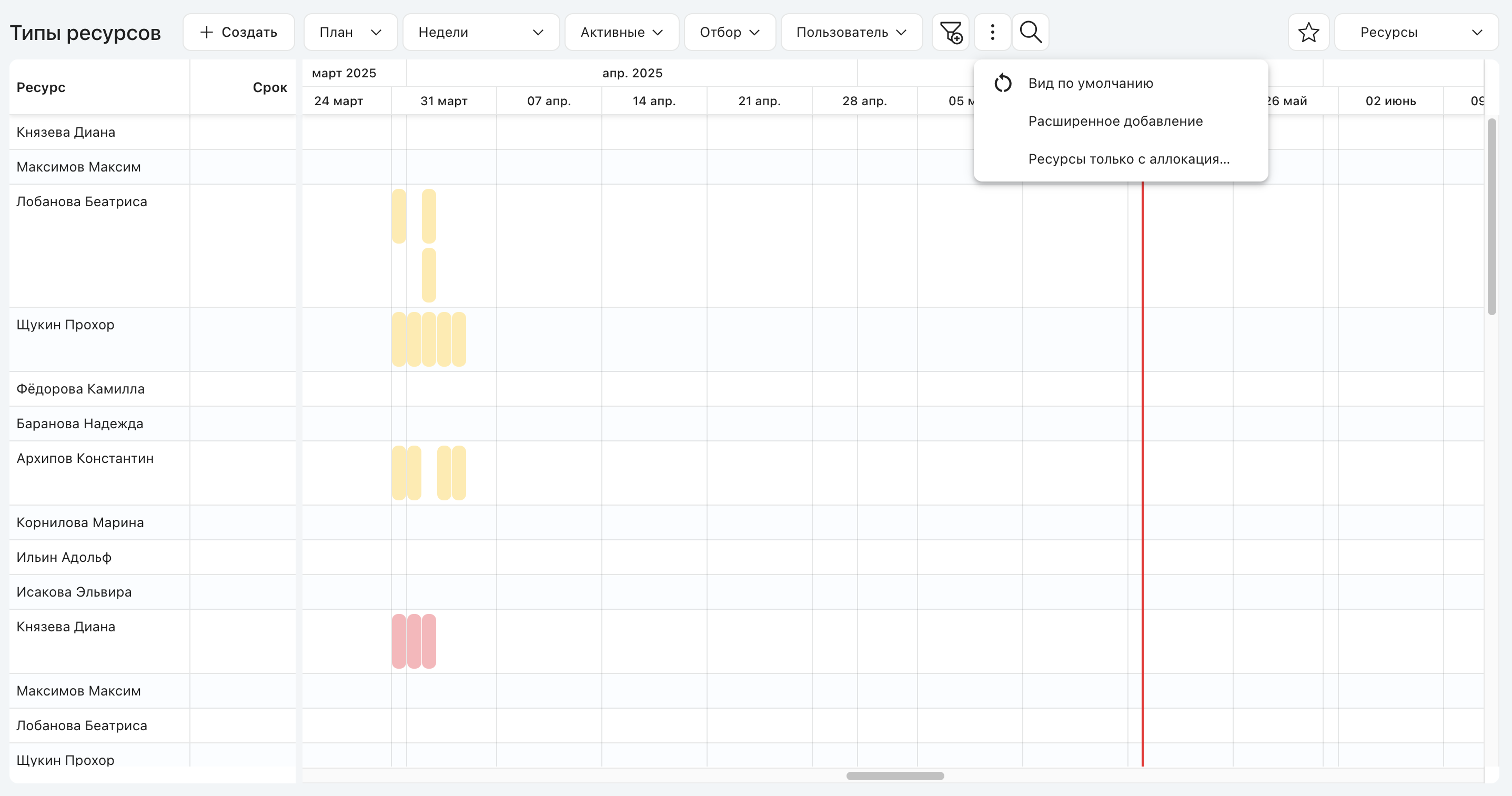
Task: Click Лобанова Беатриса's lower yellow allocation bar
Action: (x=429, y=275)
